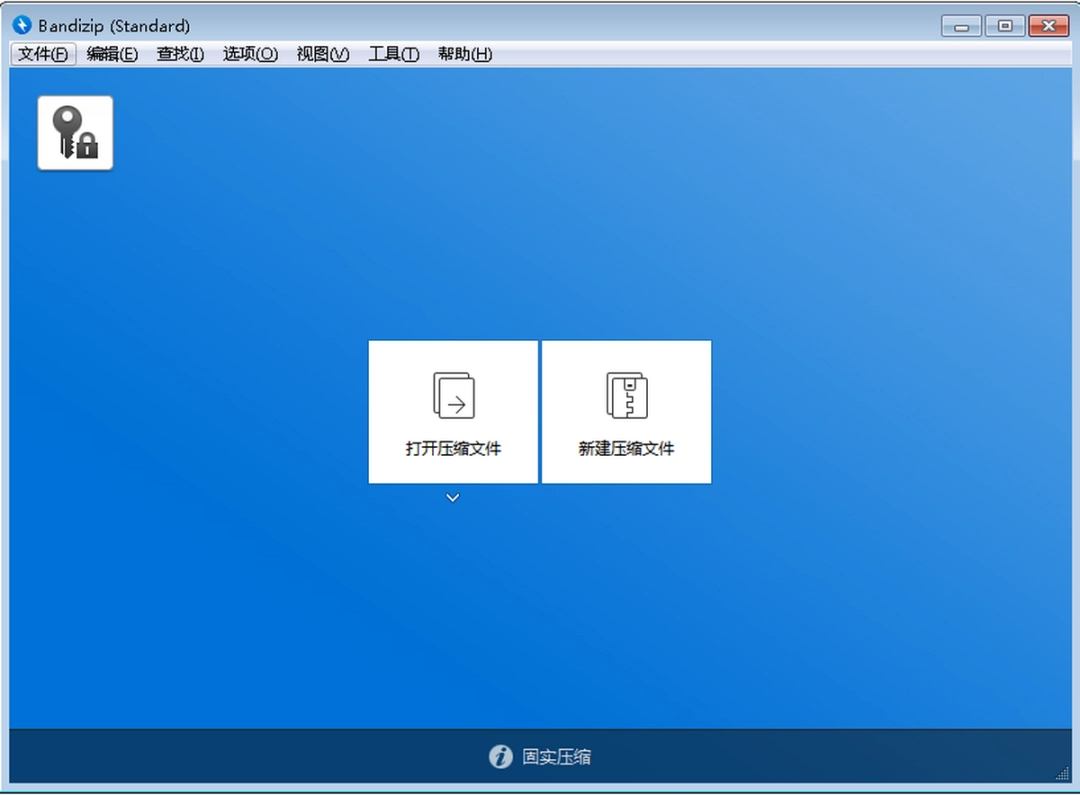Image resolution: width=1080 pixels, height=795 pixels.
Task: Click the password key icon
Action: coord(74,131)
